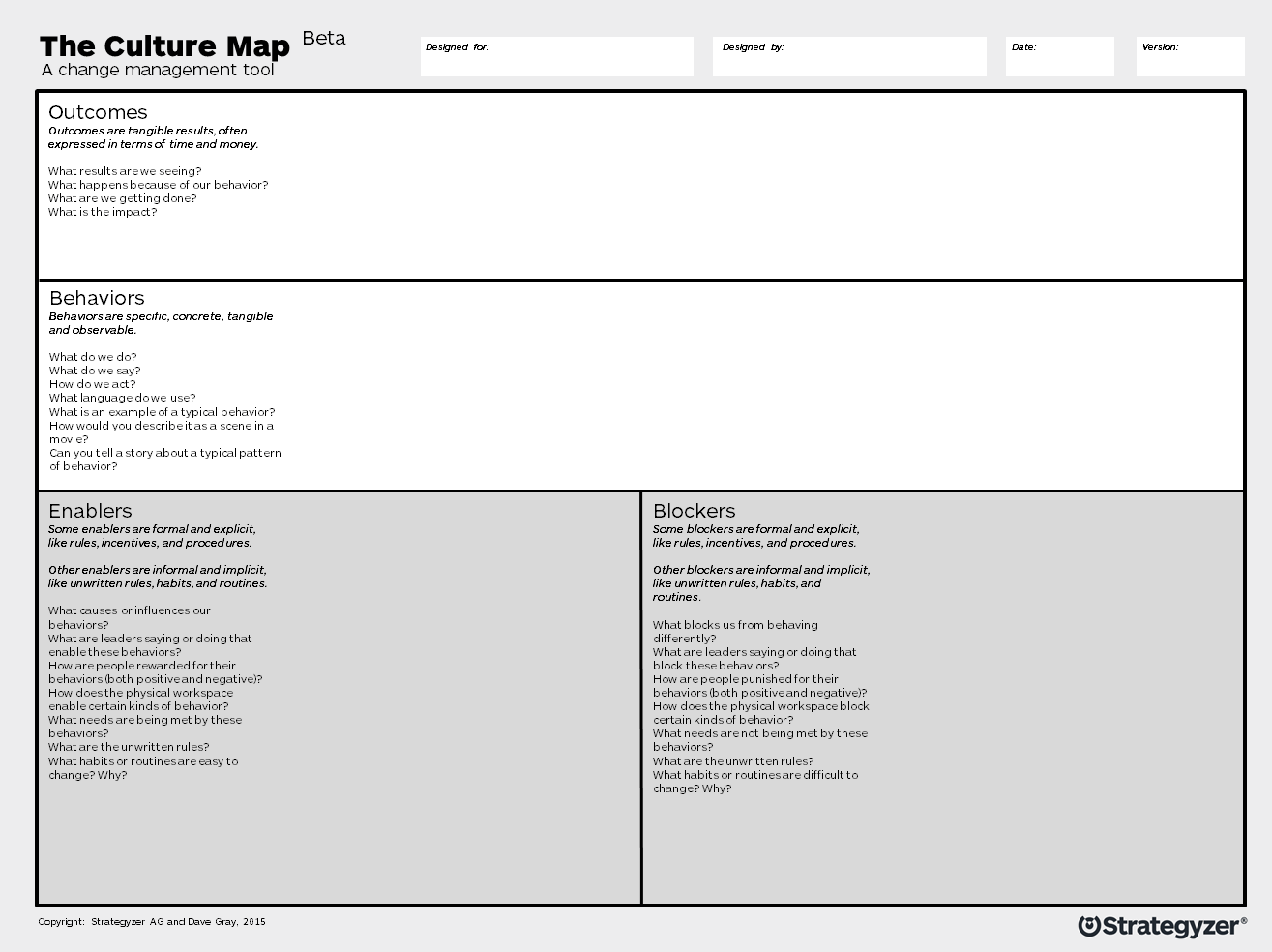Click 'What do we do?' question
This screenshot has height=952, width=1272.
click(93, 357)
